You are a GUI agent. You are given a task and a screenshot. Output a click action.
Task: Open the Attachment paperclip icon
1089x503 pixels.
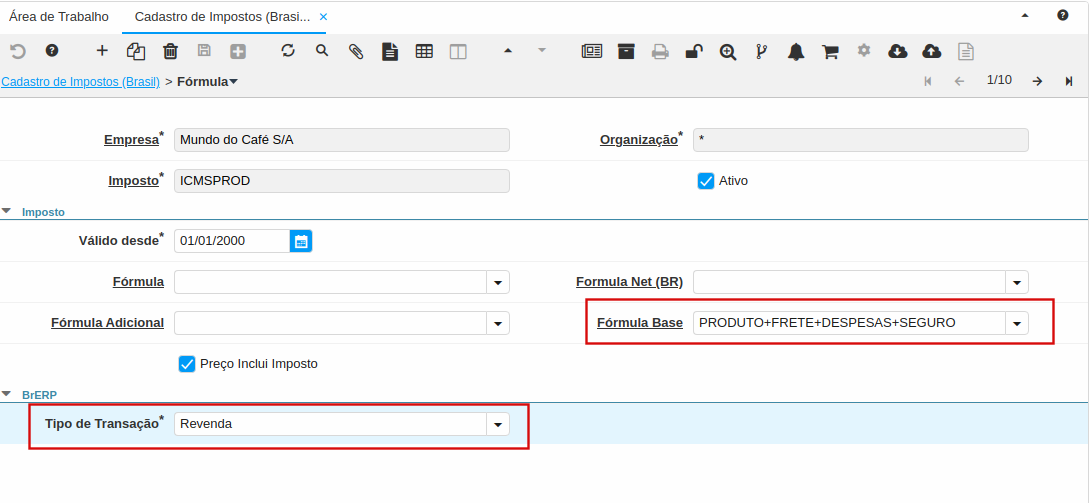point(356,51)
